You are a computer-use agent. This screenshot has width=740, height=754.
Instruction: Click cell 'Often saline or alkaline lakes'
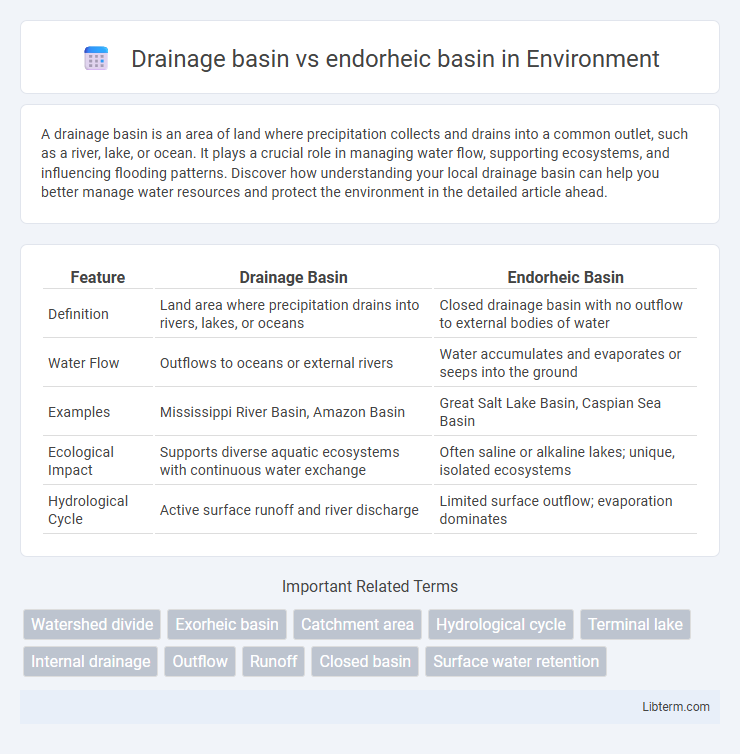(x=565, y=461)
